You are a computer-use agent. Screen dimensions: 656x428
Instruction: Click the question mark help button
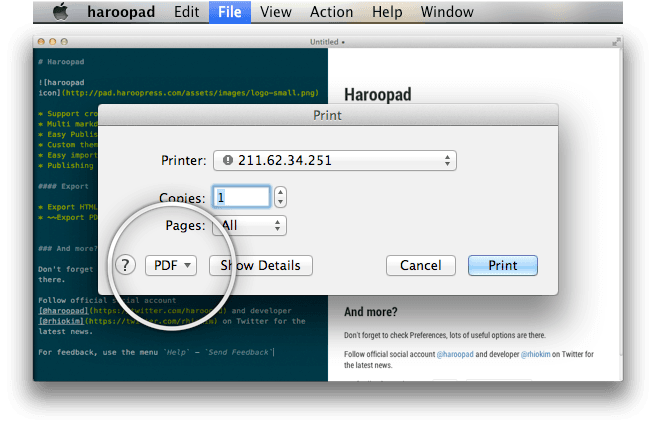point(124,265)
